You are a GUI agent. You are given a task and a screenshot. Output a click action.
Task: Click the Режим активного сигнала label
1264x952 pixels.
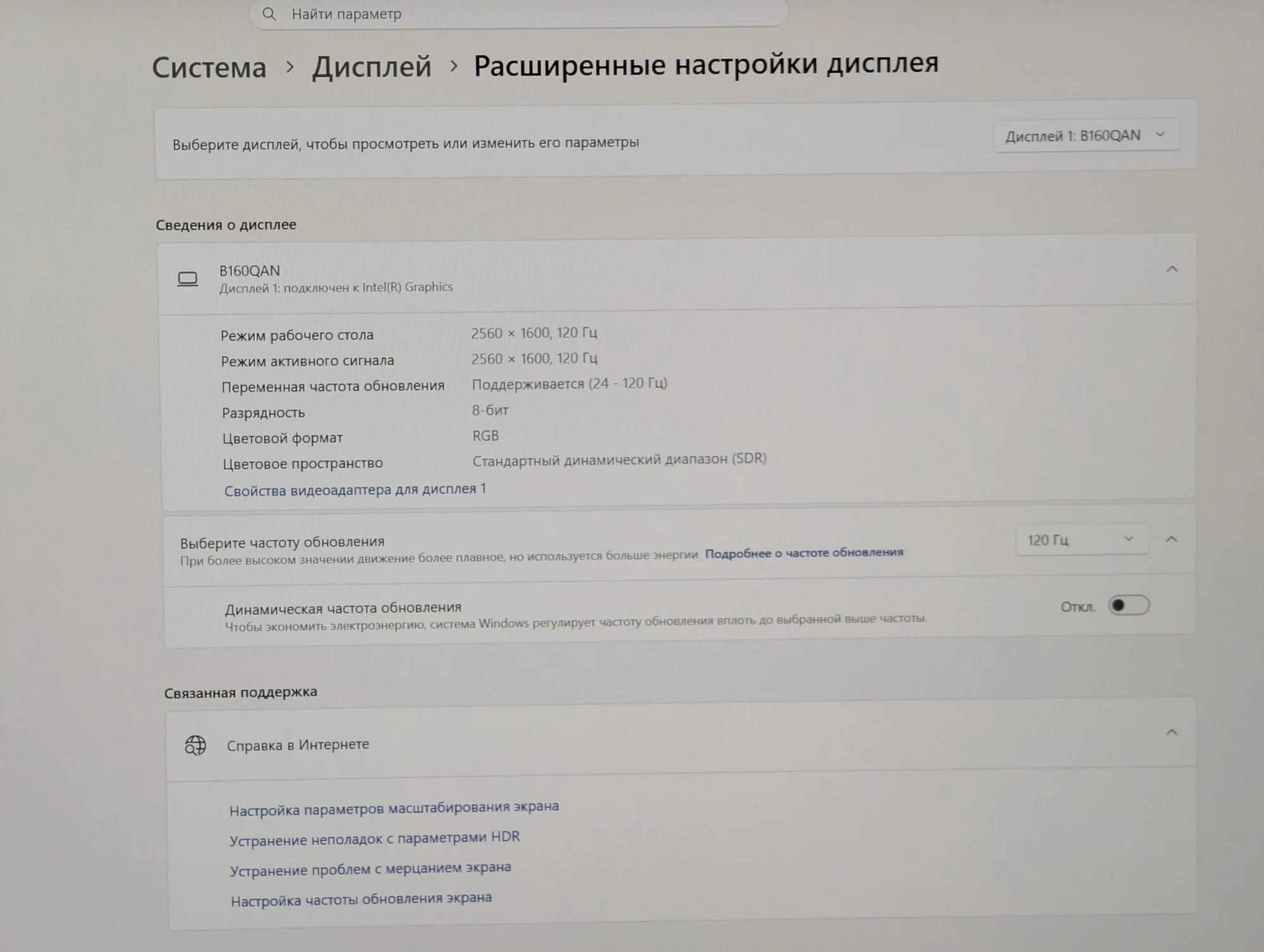click(307, 361)
